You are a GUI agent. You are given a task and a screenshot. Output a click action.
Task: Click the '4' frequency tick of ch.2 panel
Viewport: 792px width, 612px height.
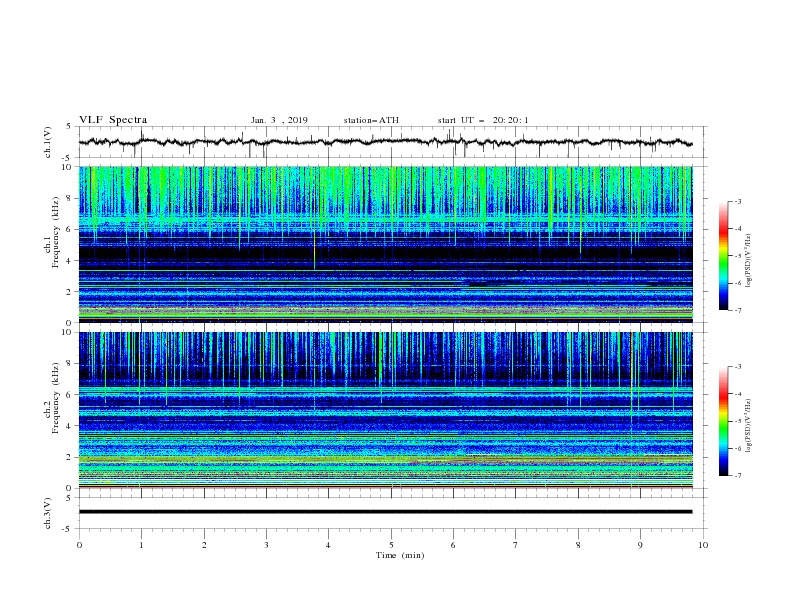point(69,426)
